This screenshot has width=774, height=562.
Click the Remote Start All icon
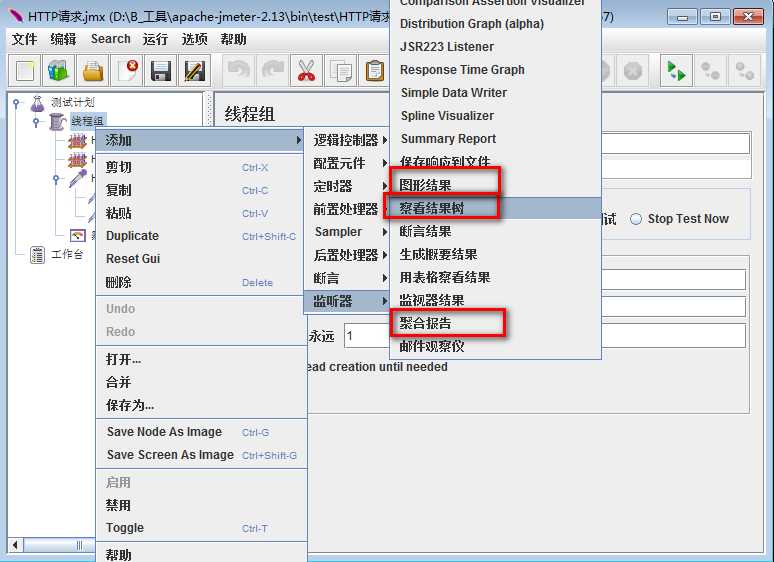pos(676,71)
